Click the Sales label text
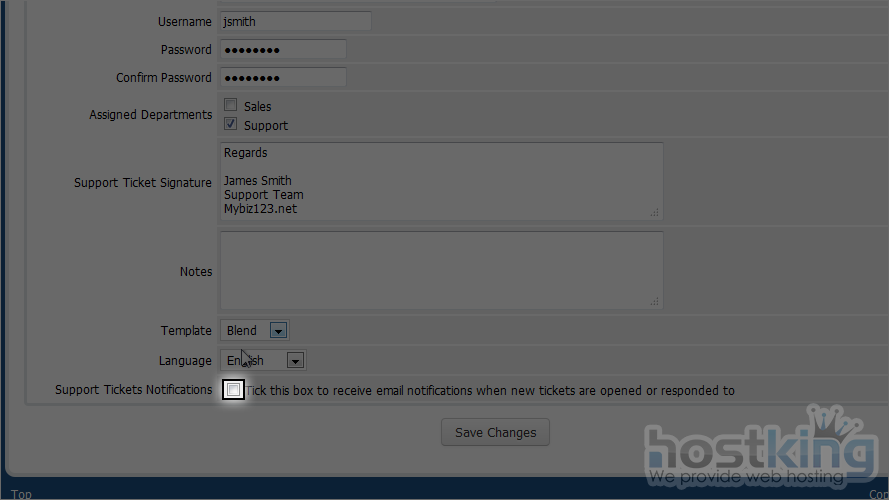The height and width of the screenshot is (500, 889). click(257, 107)
